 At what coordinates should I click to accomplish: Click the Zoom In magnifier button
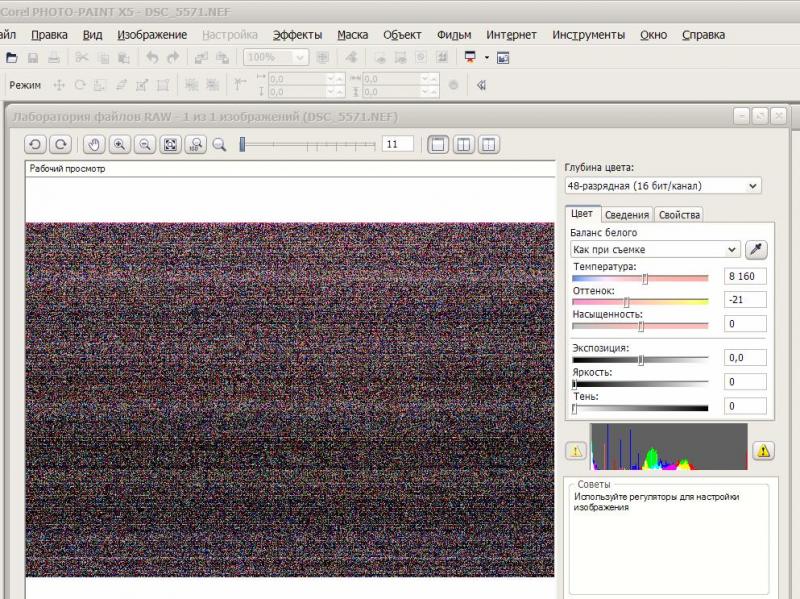(119, 145)
